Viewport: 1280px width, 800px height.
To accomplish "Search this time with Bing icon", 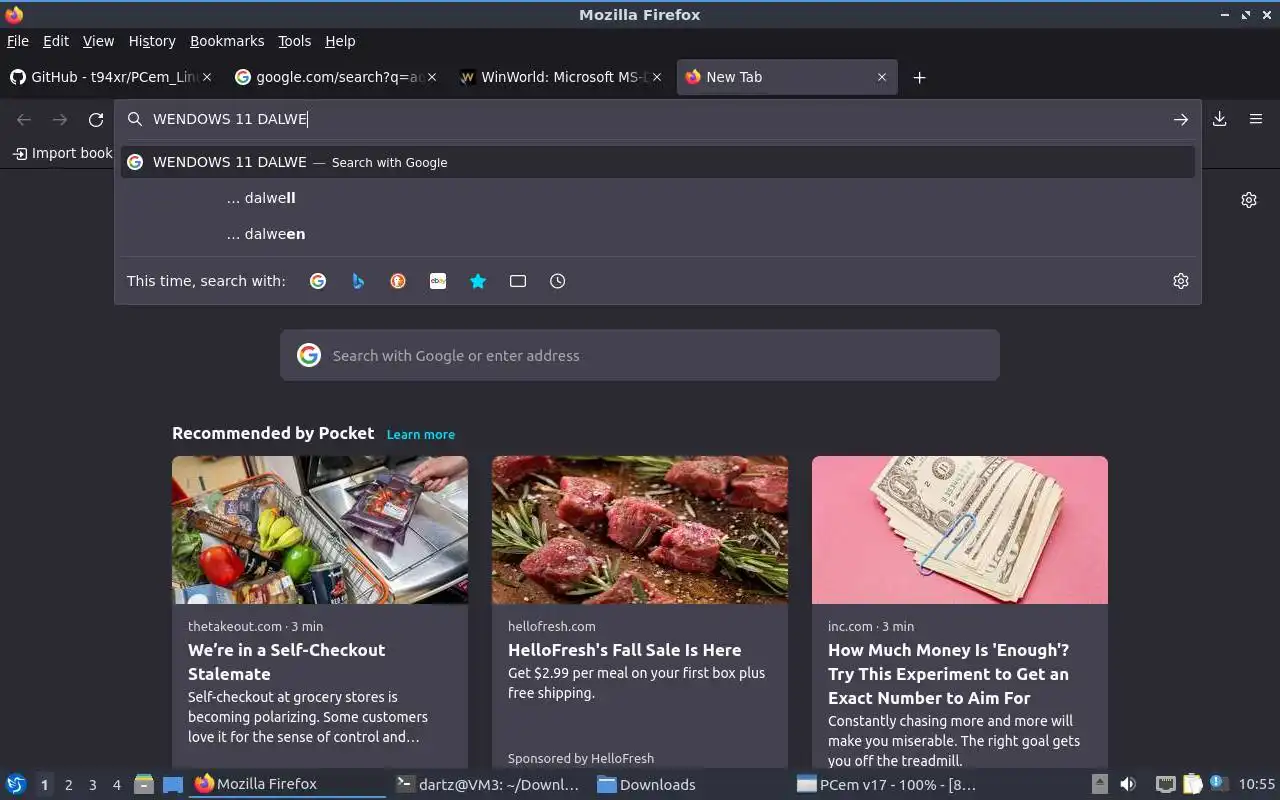I will click(358, 281).
